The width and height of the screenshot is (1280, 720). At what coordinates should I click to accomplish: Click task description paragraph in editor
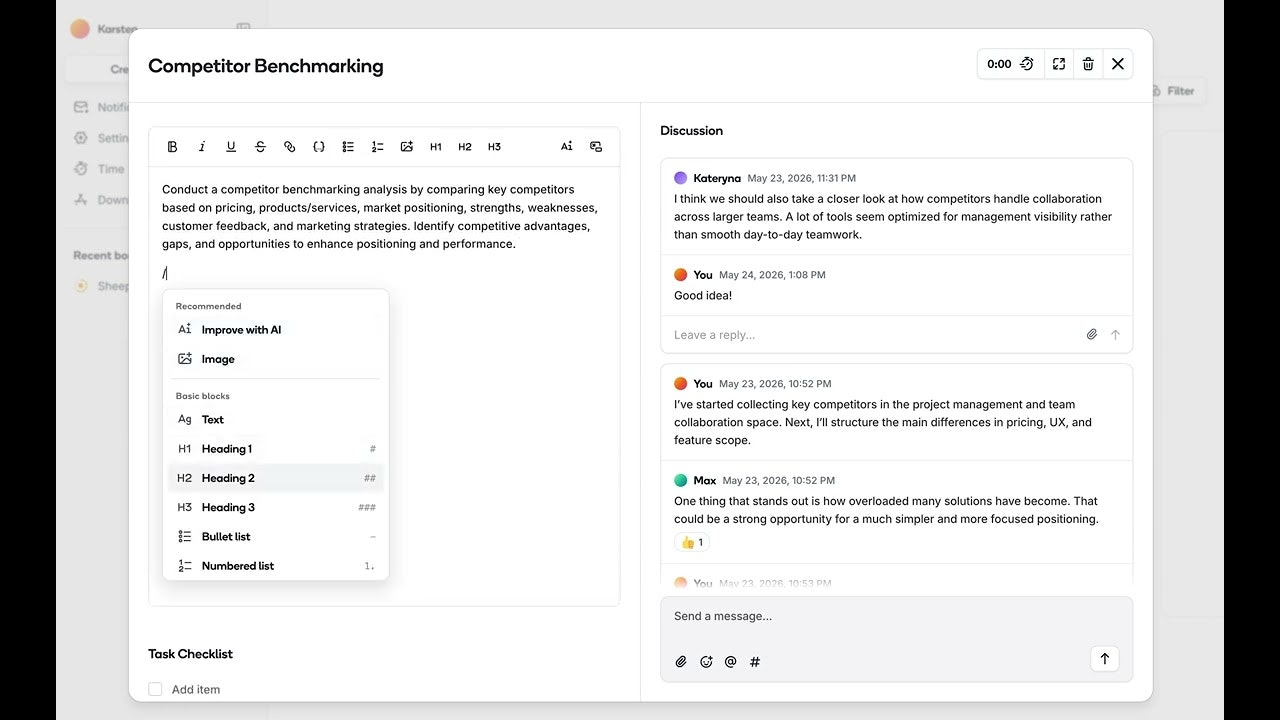(x=380, y=217)
